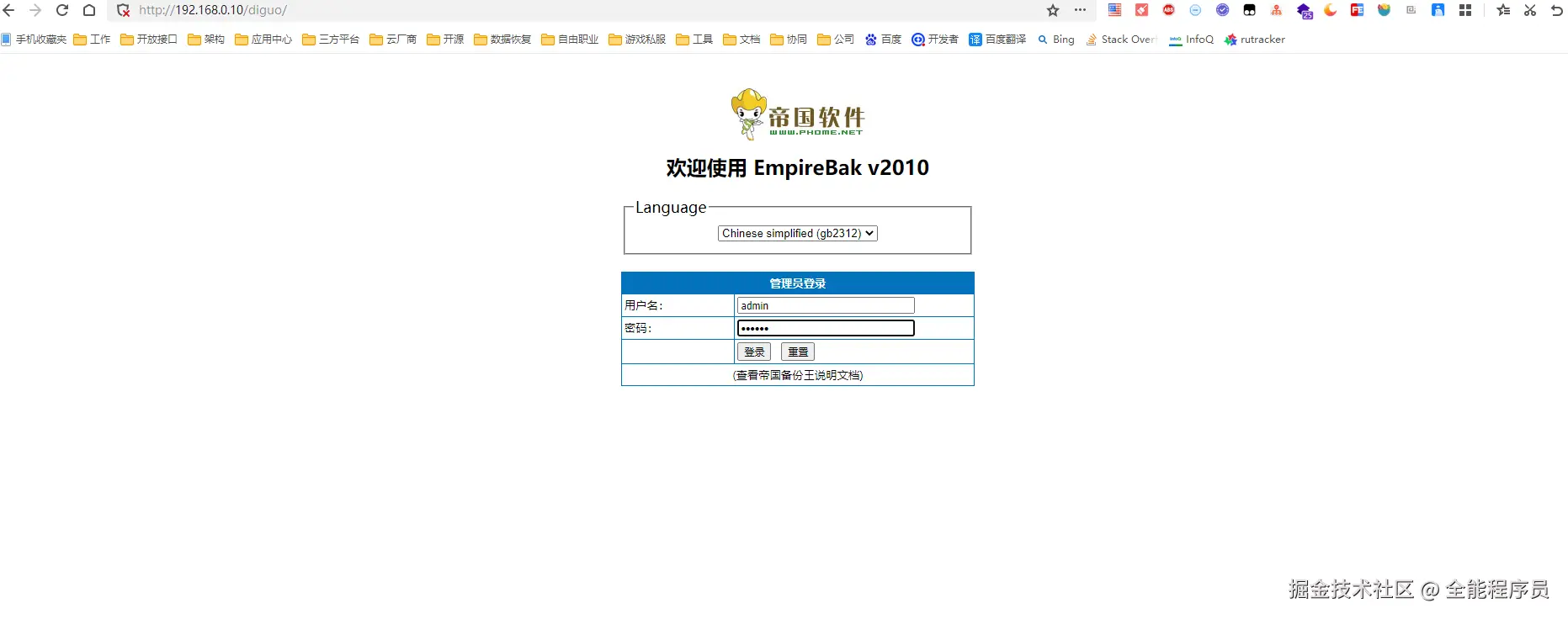Click the blue bag extension icon
1568x619 pixels.
click(x=1438, y=10)
